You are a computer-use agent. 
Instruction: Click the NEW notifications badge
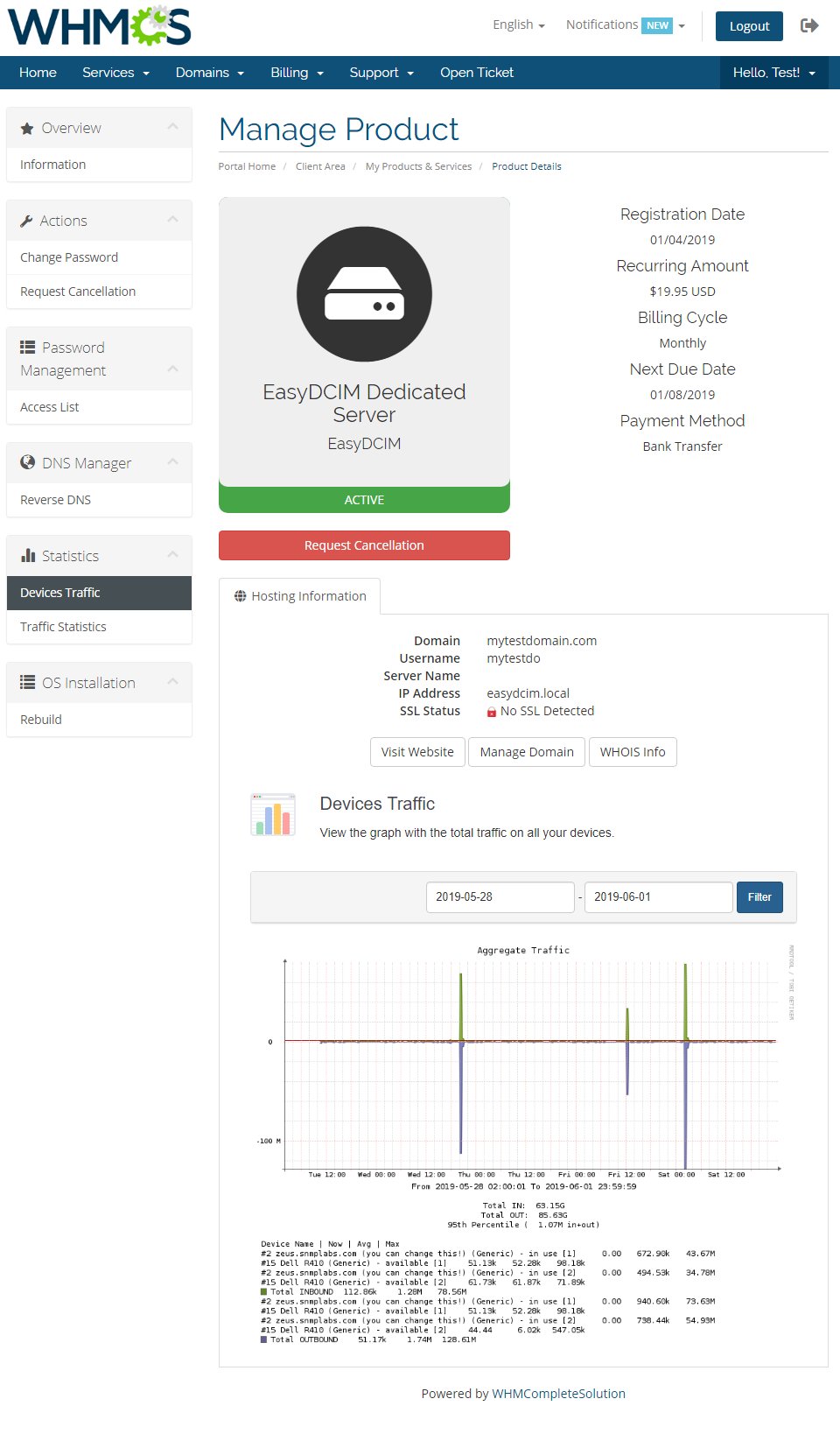[x=658, y=25]
